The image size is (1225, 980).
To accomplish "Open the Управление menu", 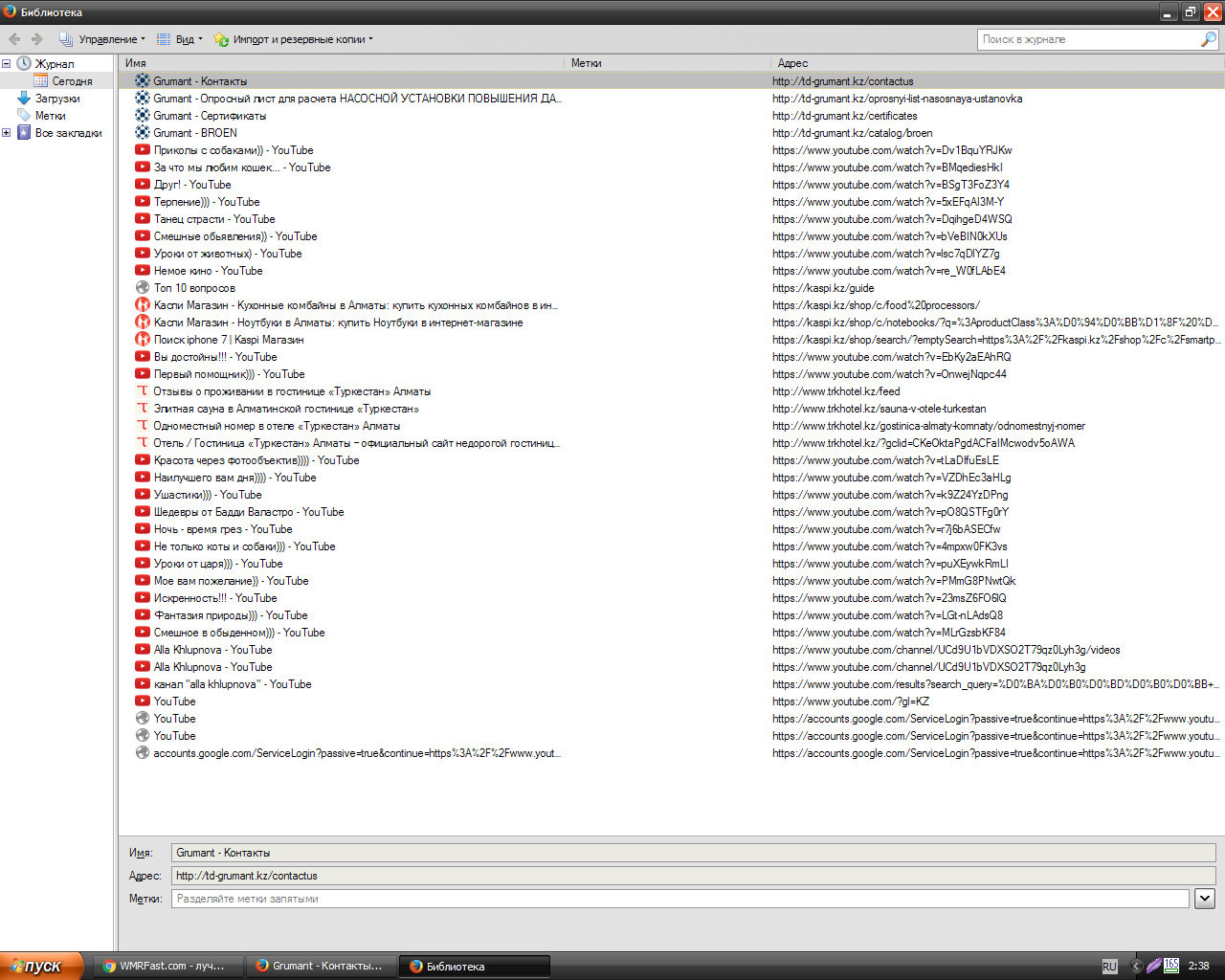I will coord(102,39).
